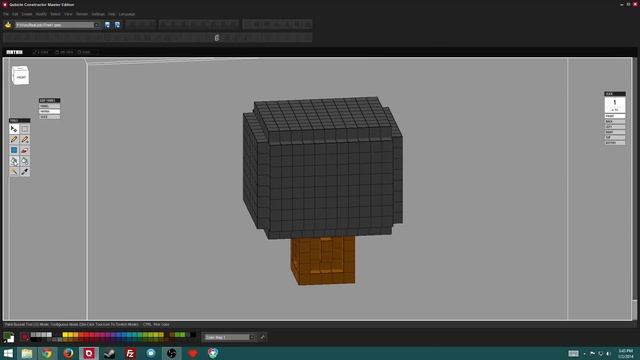Click the red circle icon beside palette
This screenshot has height=360, width=640.
[x=24, y=337]
